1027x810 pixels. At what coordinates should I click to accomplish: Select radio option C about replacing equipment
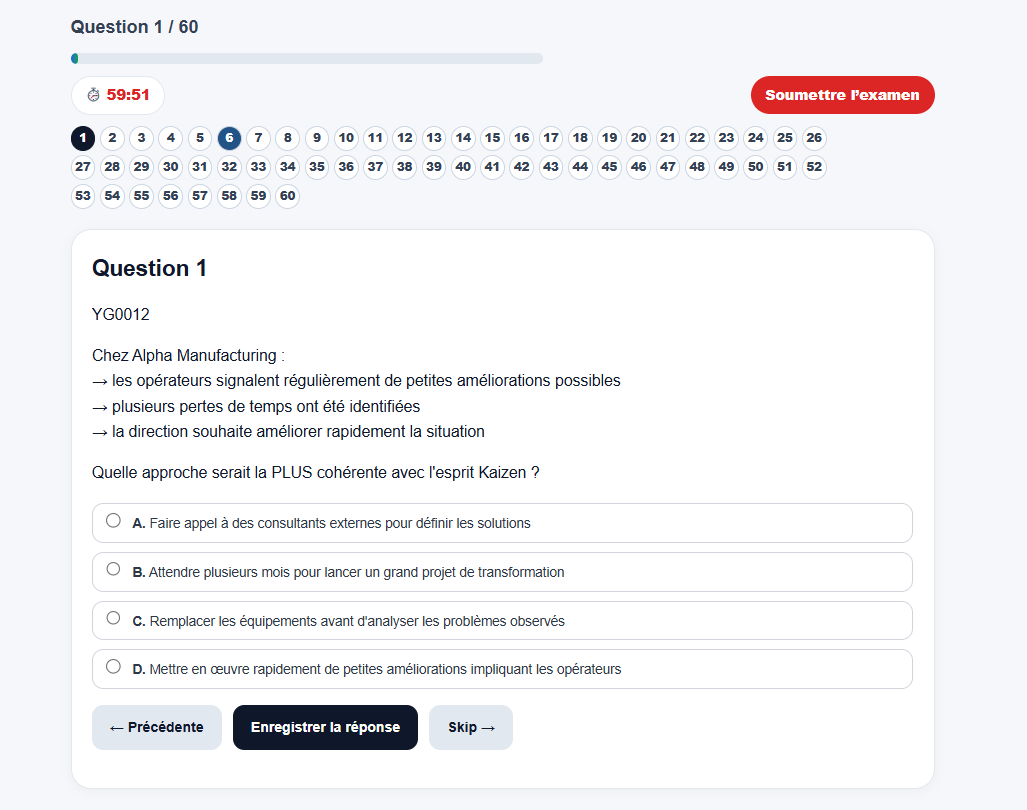113,618
